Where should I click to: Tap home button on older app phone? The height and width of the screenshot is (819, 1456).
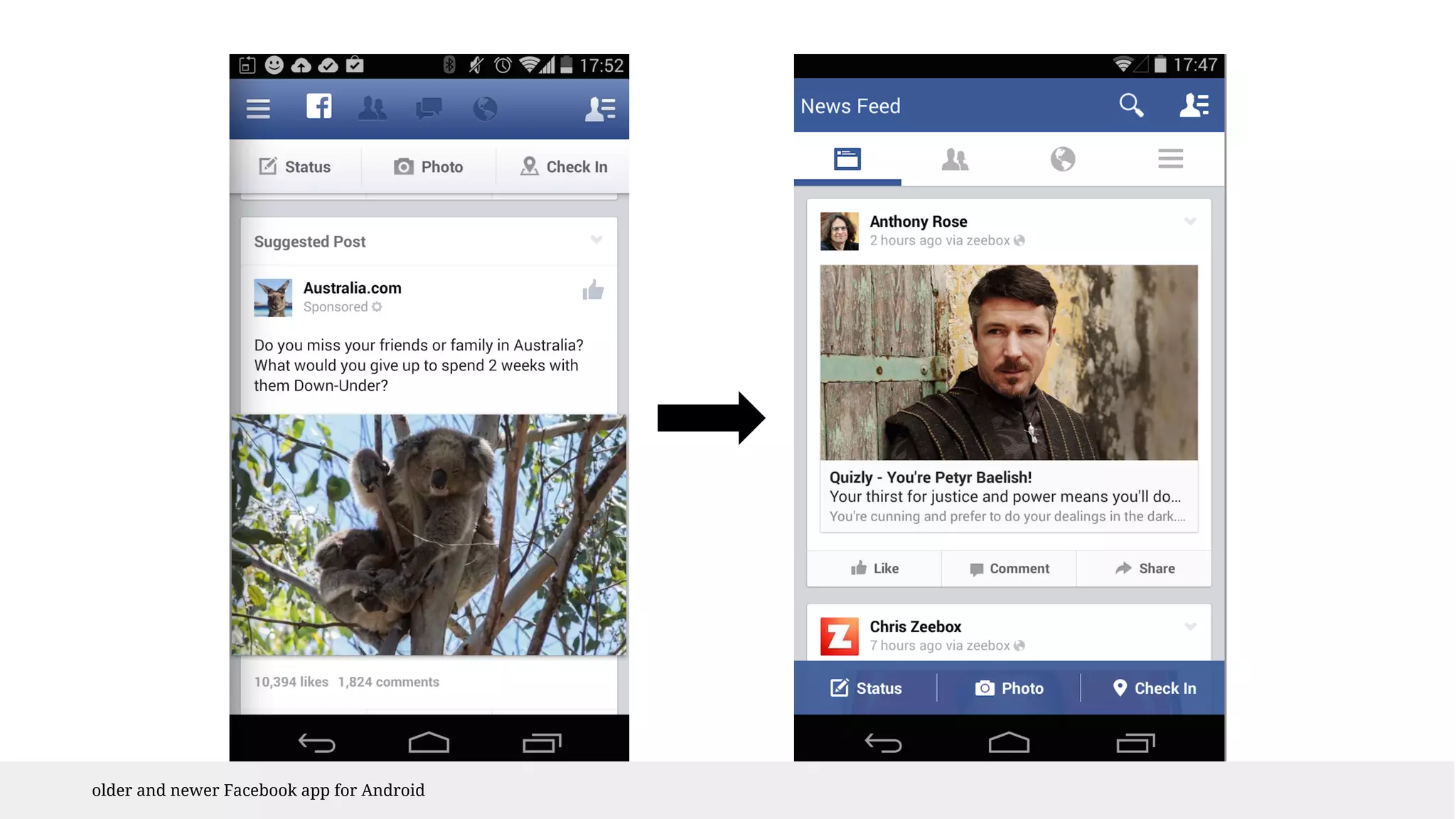click(x=429, y=742)
